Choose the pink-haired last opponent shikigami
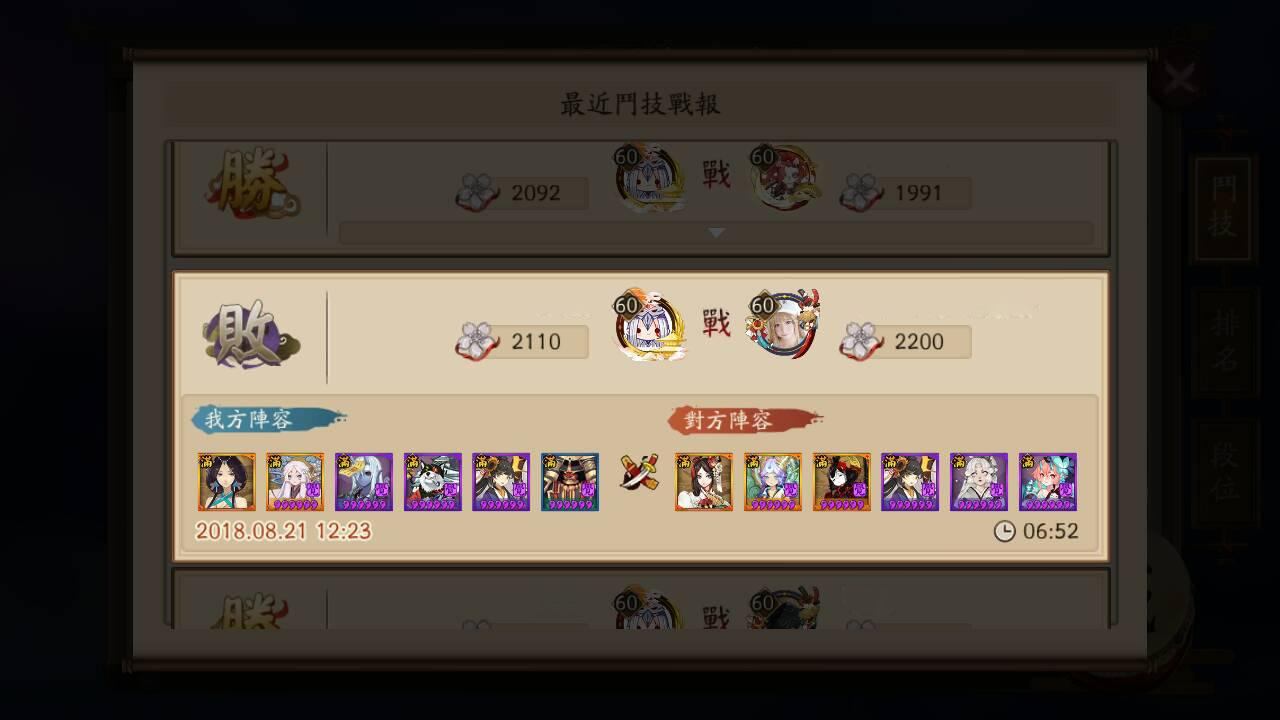The image size is (1280, 720). pos(1048,482)
